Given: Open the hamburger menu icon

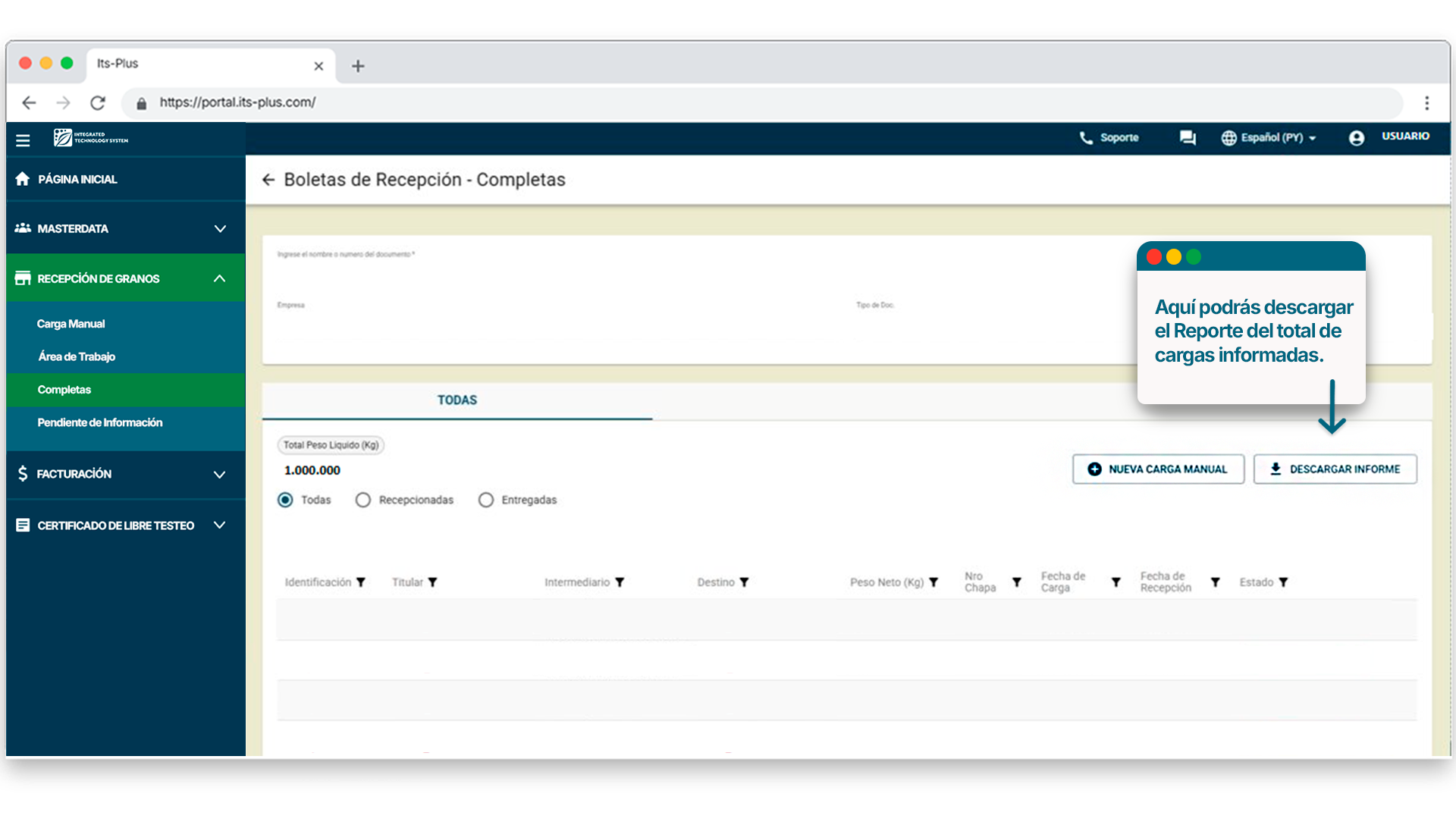Looking at the screenshot, I should [23, 140].
